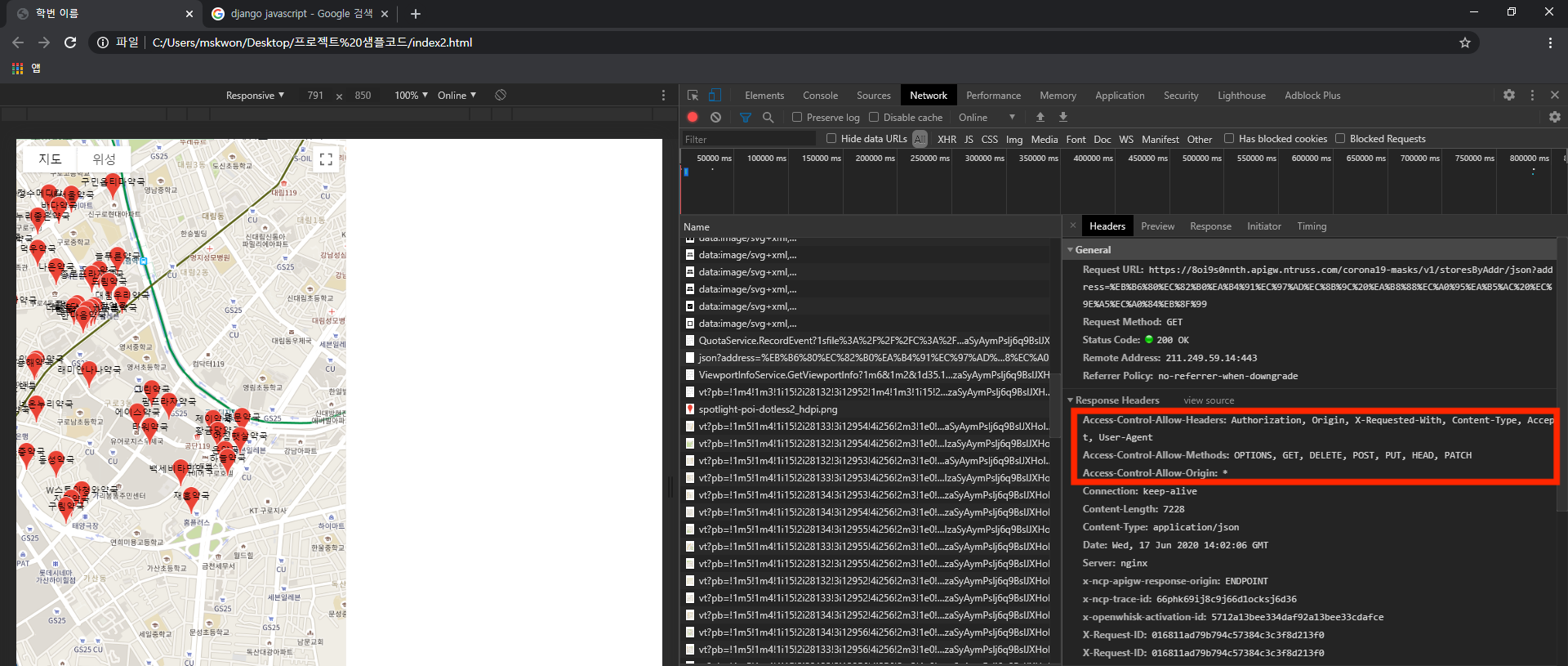
Task: Click the browser address bar URL
Action: [x=312, y=42]
